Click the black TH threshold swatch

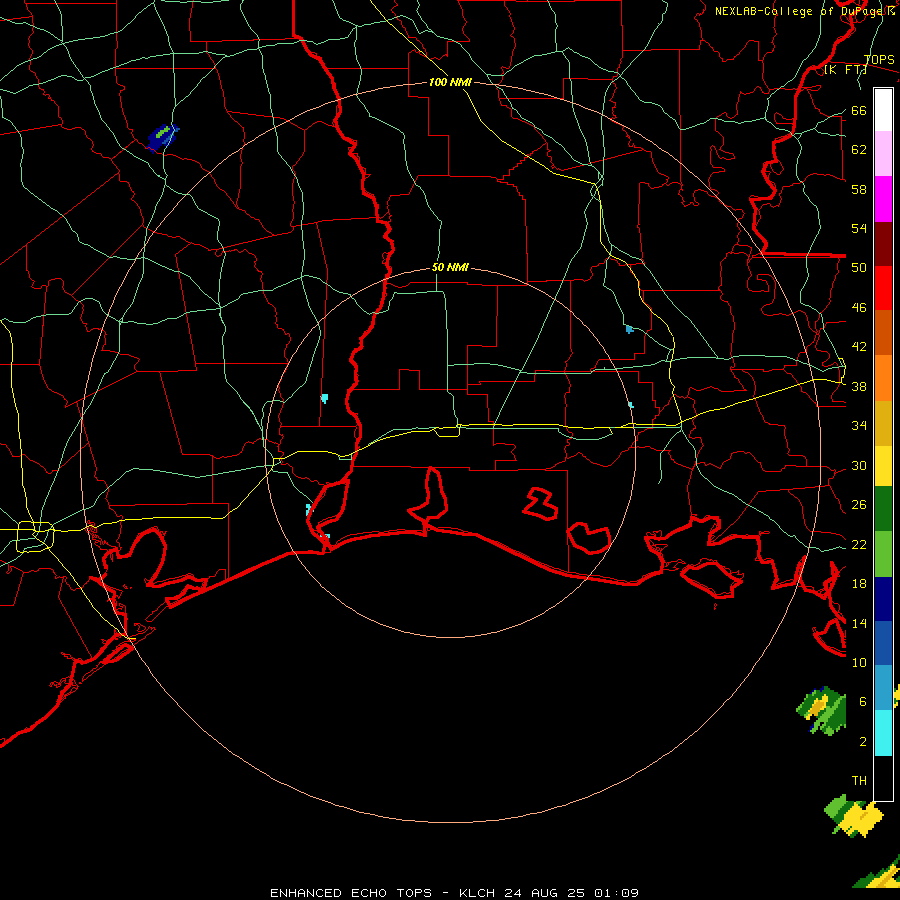pos(883,778)
